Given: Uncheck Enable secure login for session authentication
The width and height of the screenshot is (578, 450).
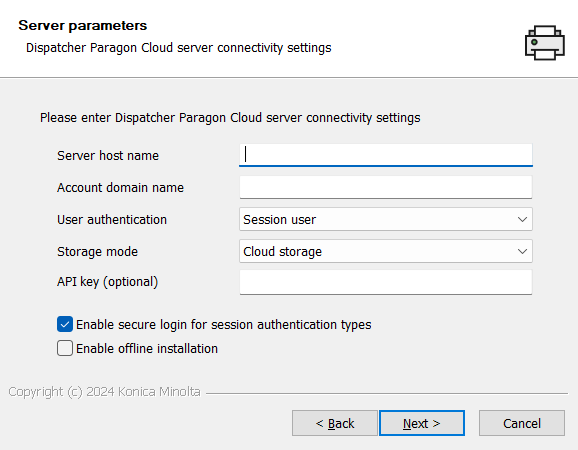Looking at the screenshot, I should pos(65,324).
